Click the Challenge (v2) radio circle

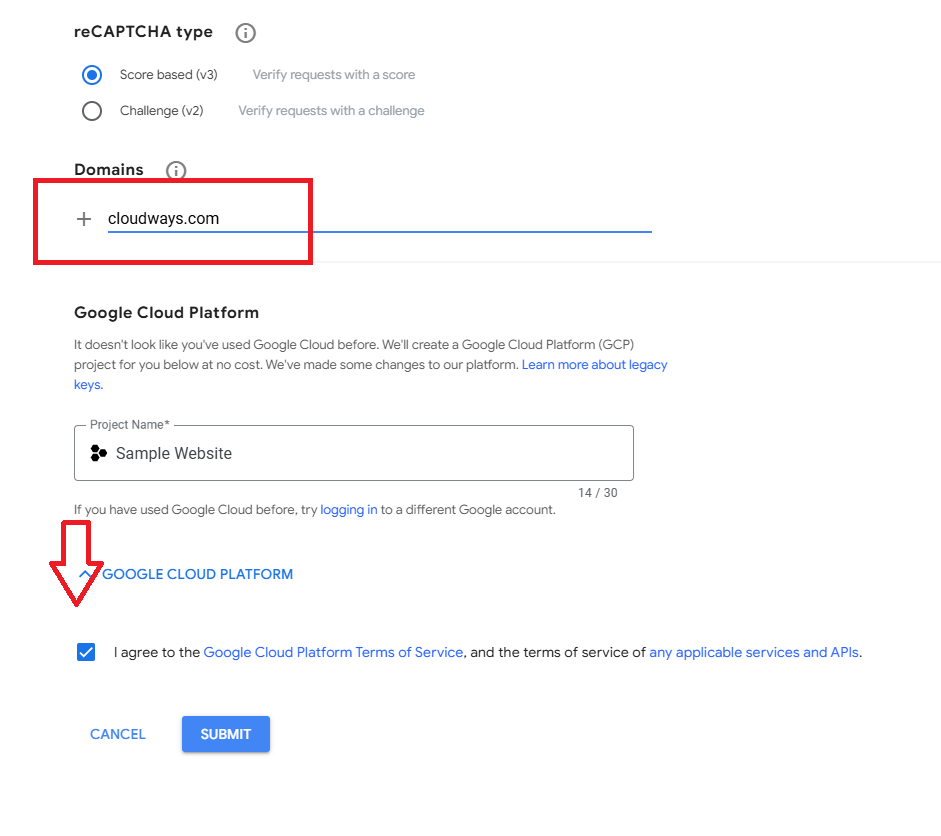[92, 111]
